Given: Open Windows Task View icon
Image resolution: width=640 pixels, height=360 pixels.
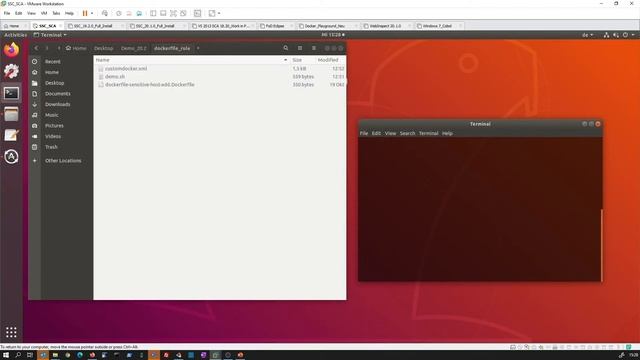Looking at the screenshot, I should pyautogui.click(x=30, y=355).
